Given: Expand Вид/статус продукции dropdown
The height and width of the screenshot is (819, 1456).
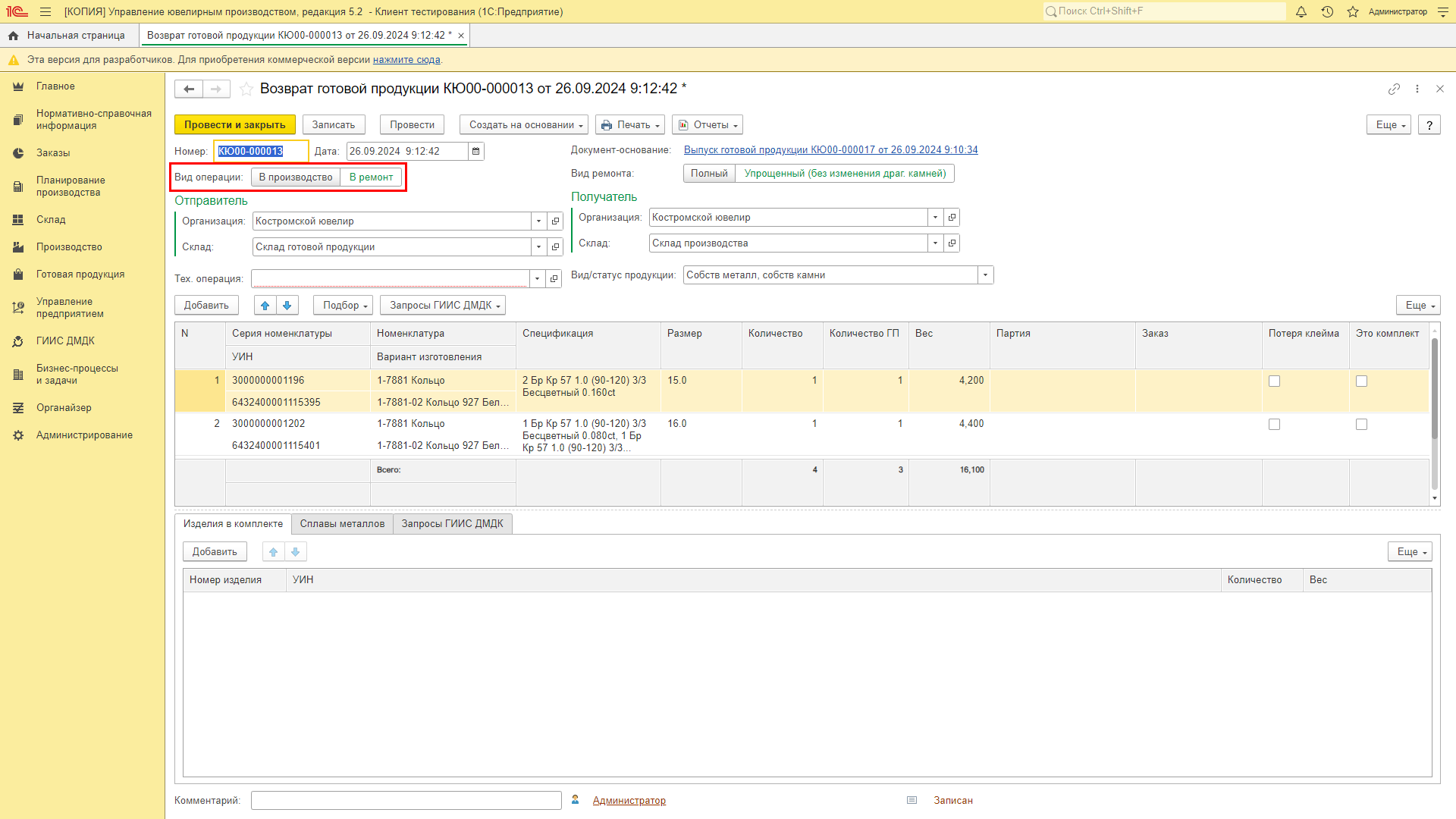Looking at the screenshot, I should click(x=986, y=275).
